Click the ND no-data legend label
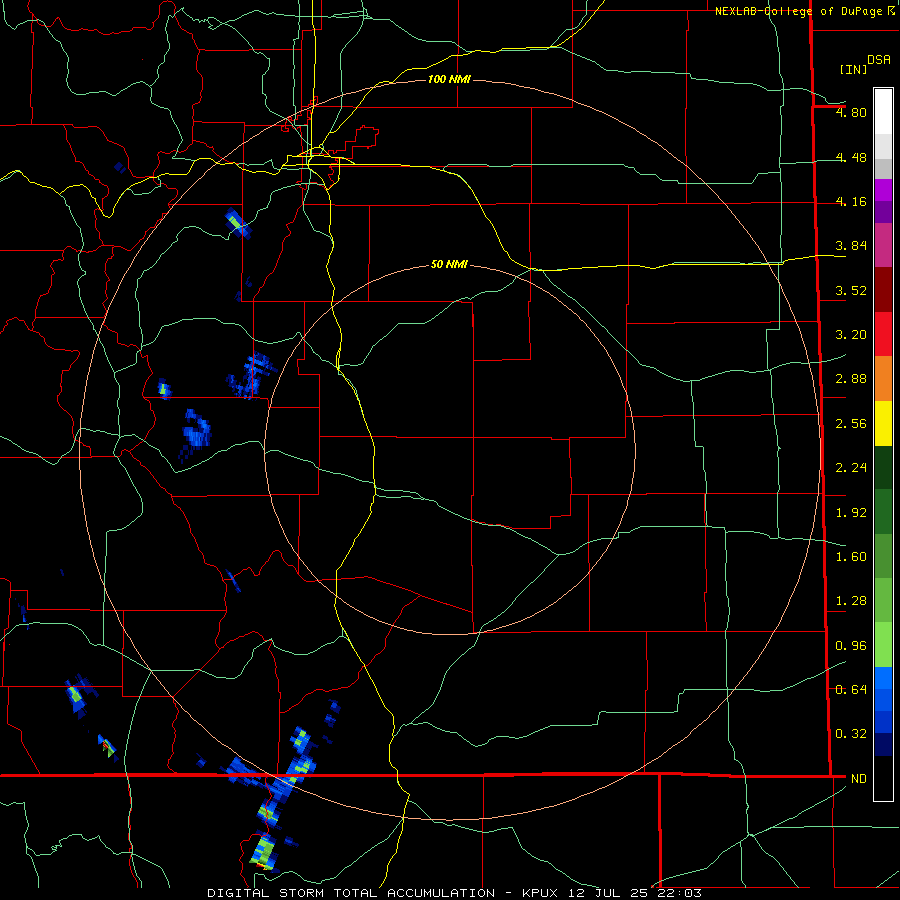This screenshot has width=900, height=900. tap(859, 779)
